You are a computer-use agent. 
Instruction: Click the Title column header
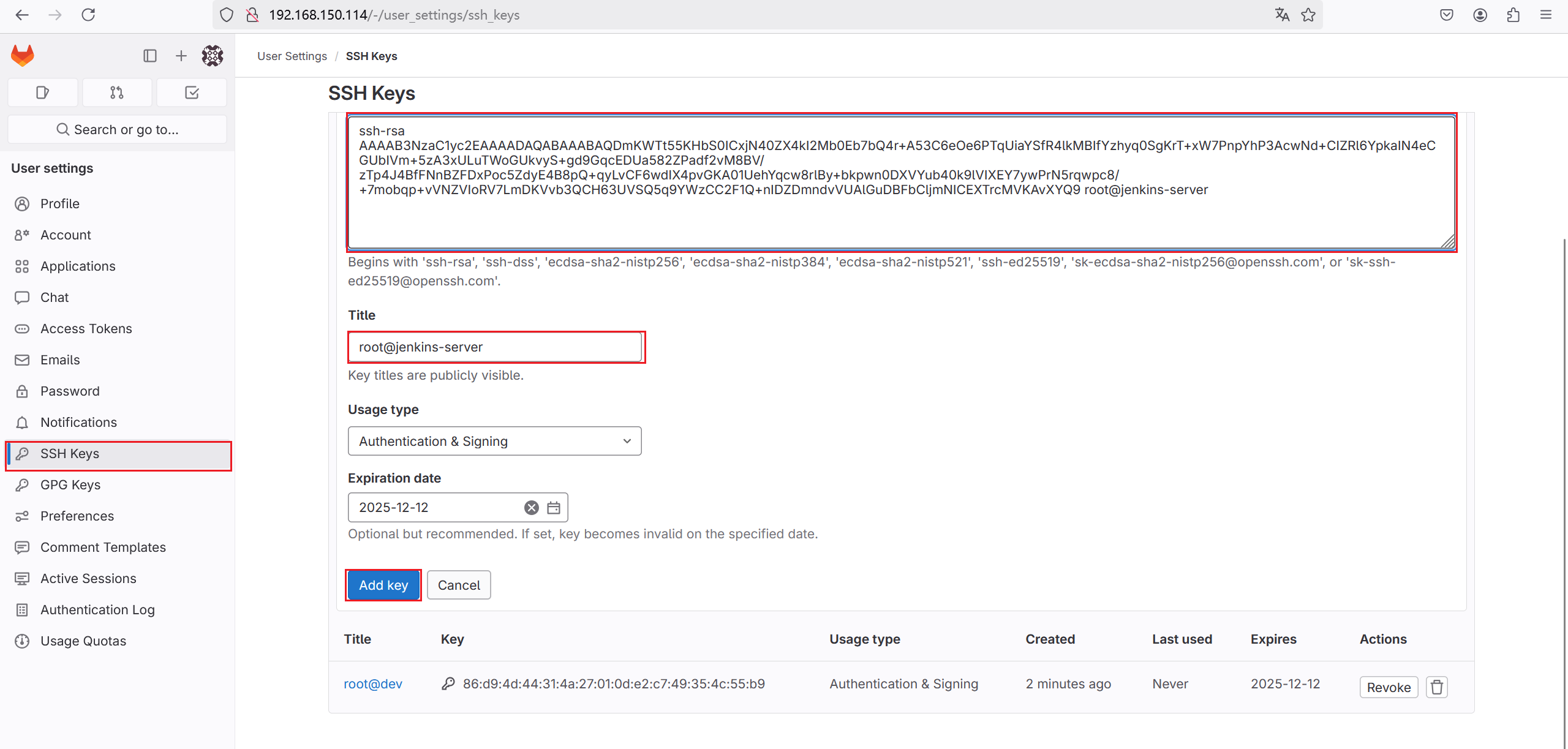coord(358,639)
